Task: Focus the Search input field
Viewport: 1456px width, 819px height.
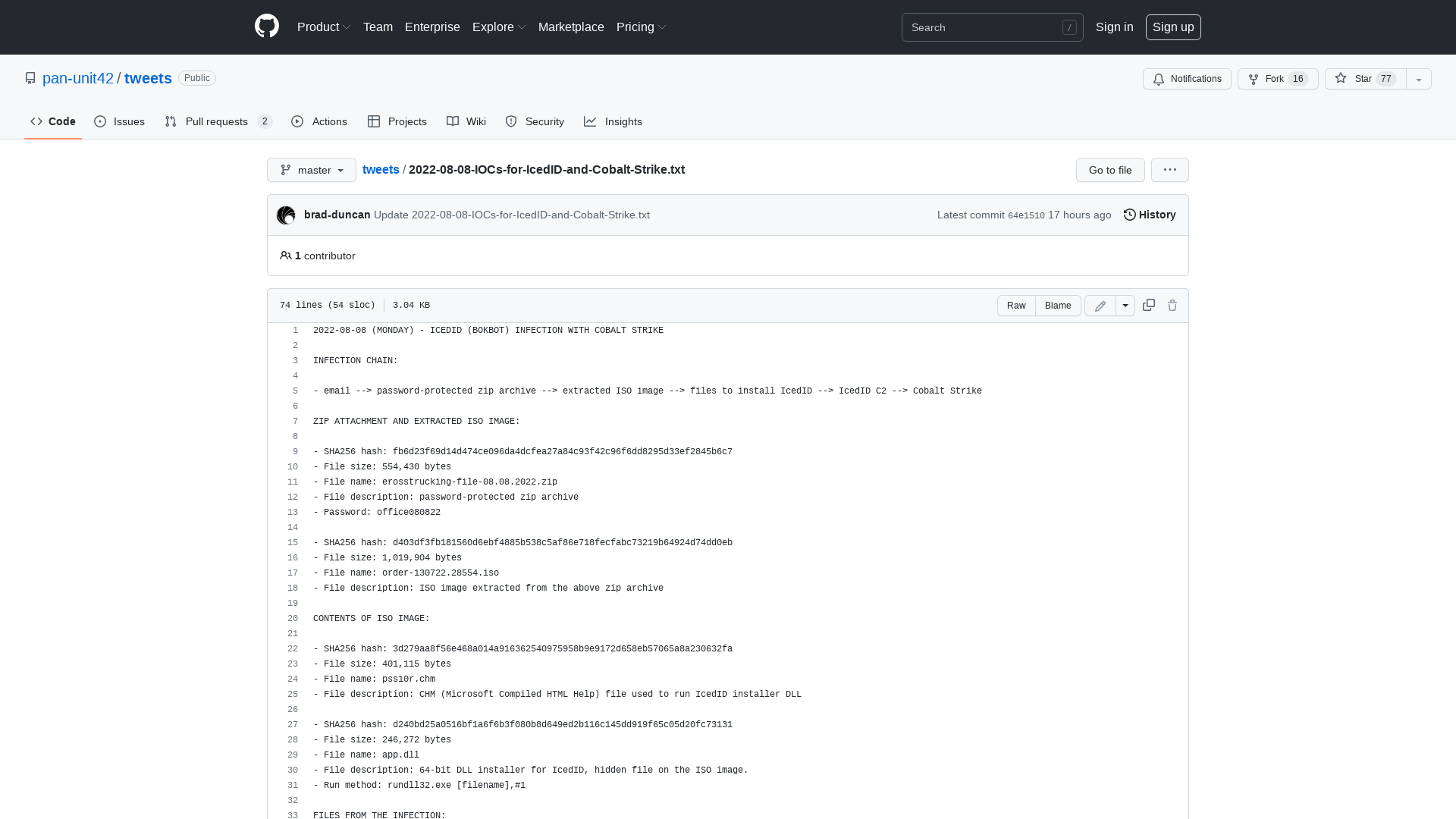Action: point(992,27)
